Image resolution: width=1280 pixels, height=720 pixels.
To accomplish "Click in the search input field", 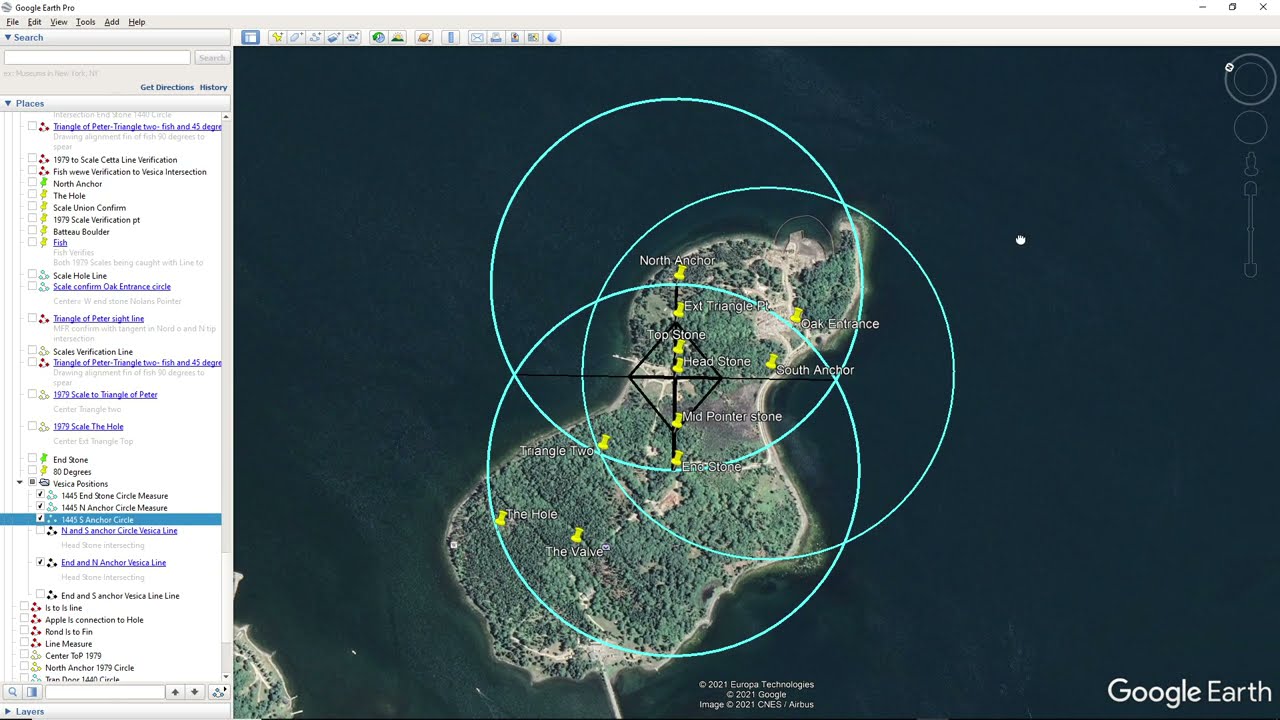I will click(x=97, y=58).
